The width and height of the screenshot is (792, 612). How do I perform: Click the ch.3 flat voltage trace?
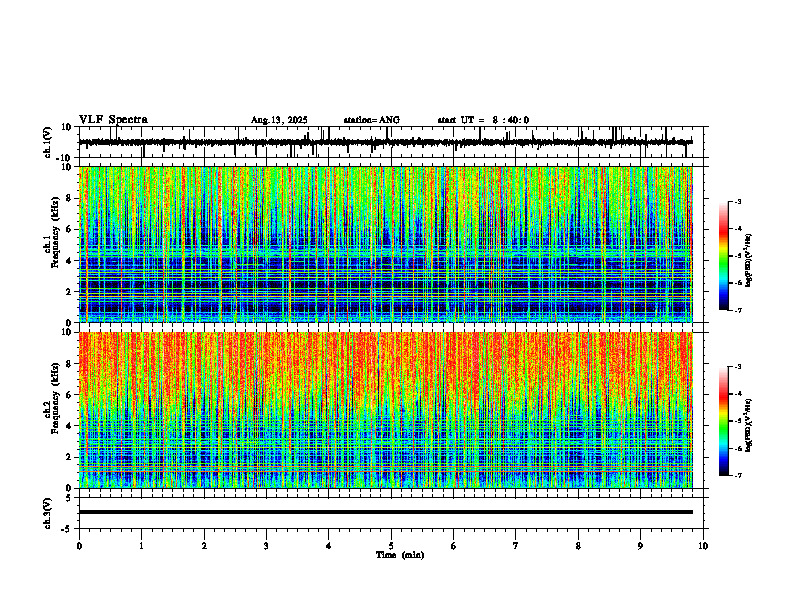point(385,512)
